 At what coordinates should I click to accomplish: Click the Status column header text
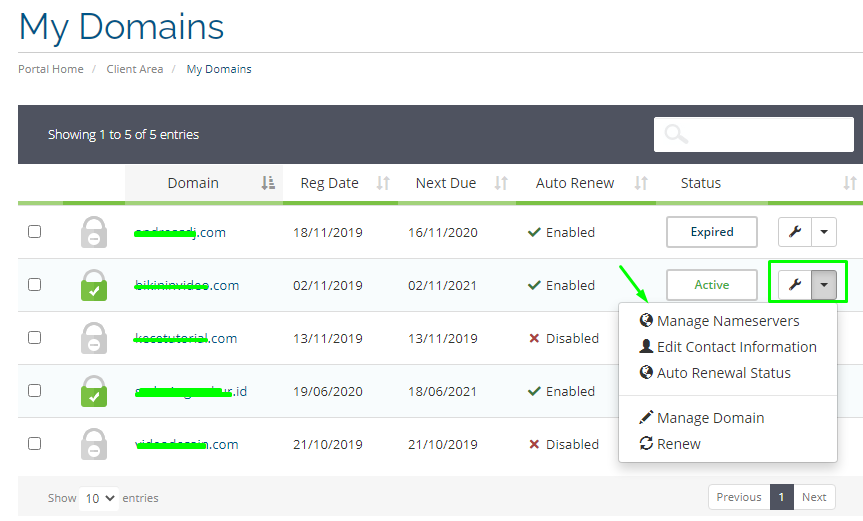click(701, 183)
